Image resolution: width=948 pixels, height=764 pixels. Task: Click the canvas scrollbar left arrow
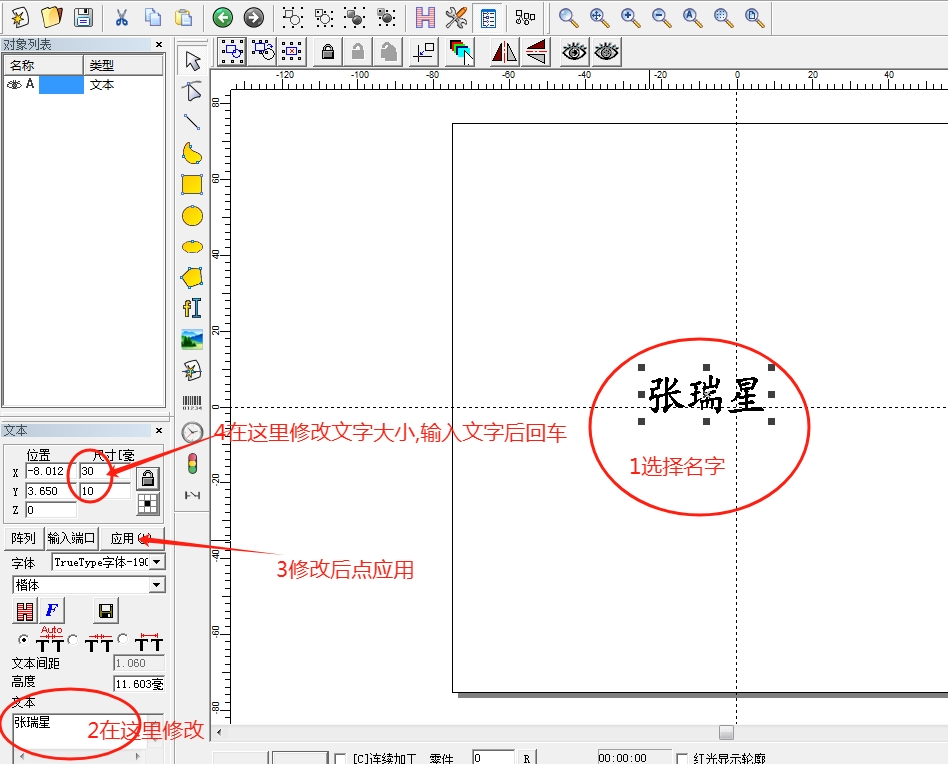click(x=219, y=733)
